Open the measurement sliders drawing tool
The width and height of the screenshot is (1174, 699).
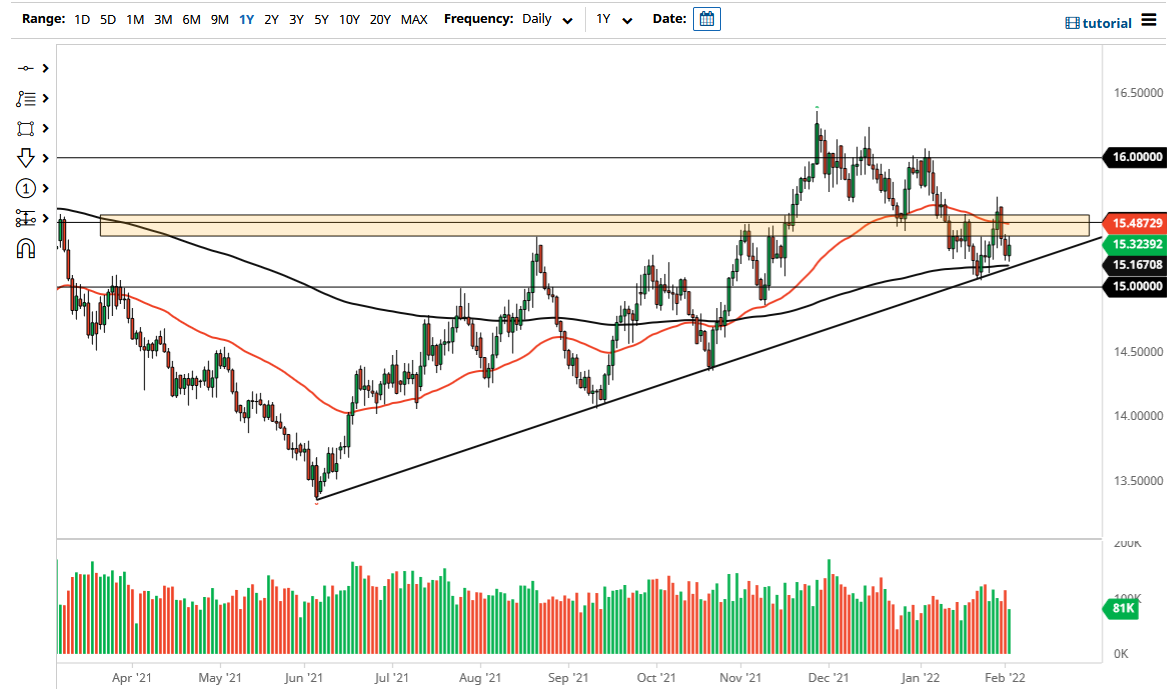(25, 218)
